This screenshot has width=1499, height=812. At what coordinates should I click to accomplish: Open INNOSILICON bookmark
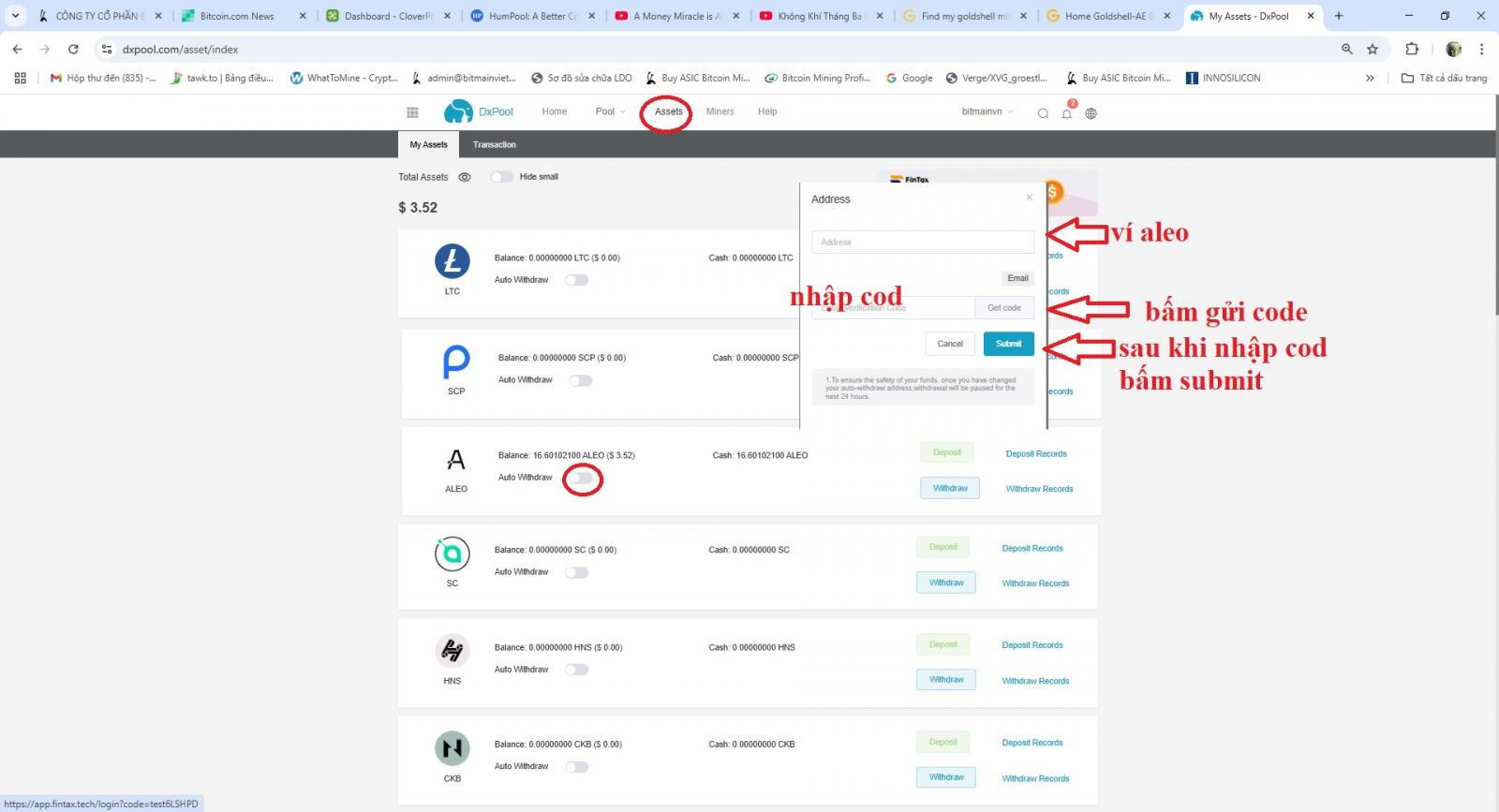pyautogui.click(x=1223, y=78)
